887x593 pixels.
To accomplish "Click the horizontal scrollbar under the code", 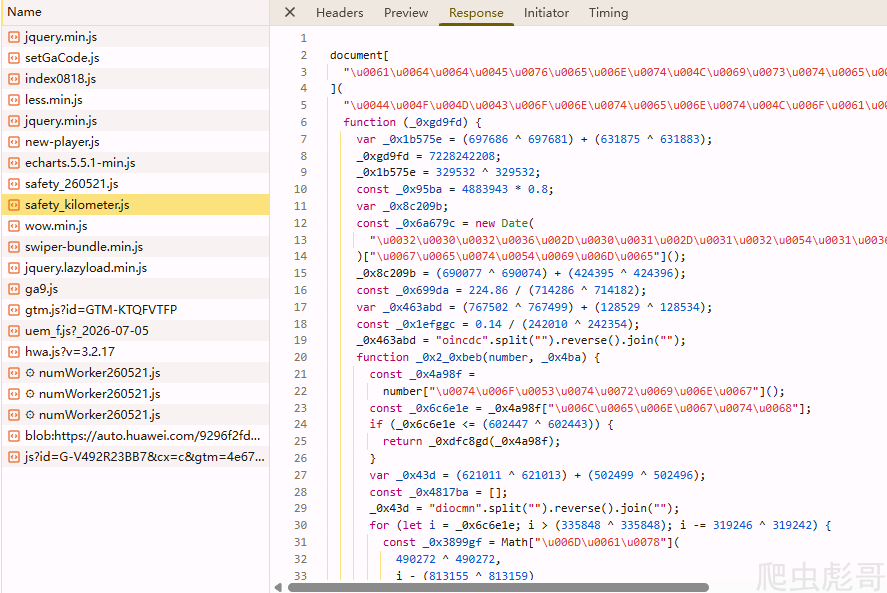I will coord(498,587).
